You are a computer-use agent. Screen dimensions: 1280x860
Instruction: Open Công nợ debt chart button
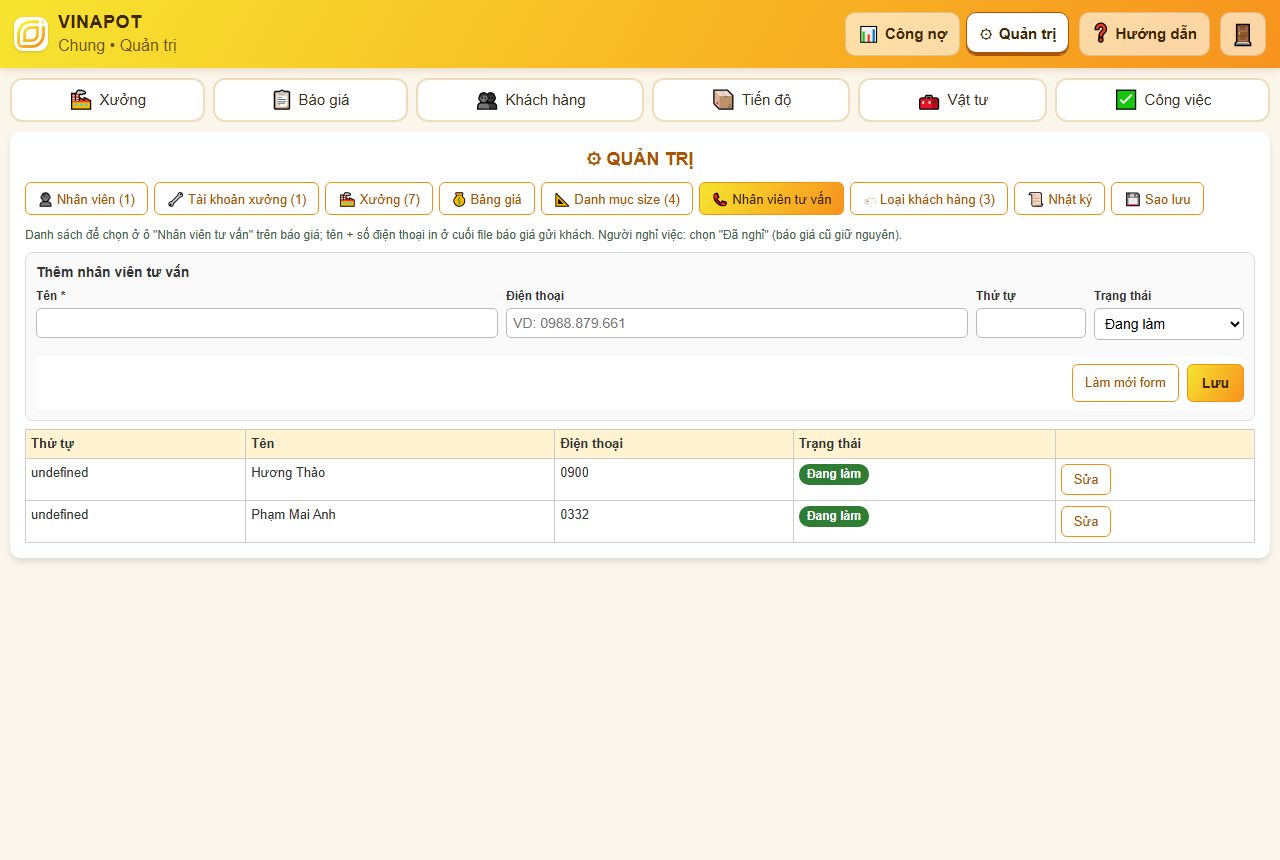coord(902,34)
